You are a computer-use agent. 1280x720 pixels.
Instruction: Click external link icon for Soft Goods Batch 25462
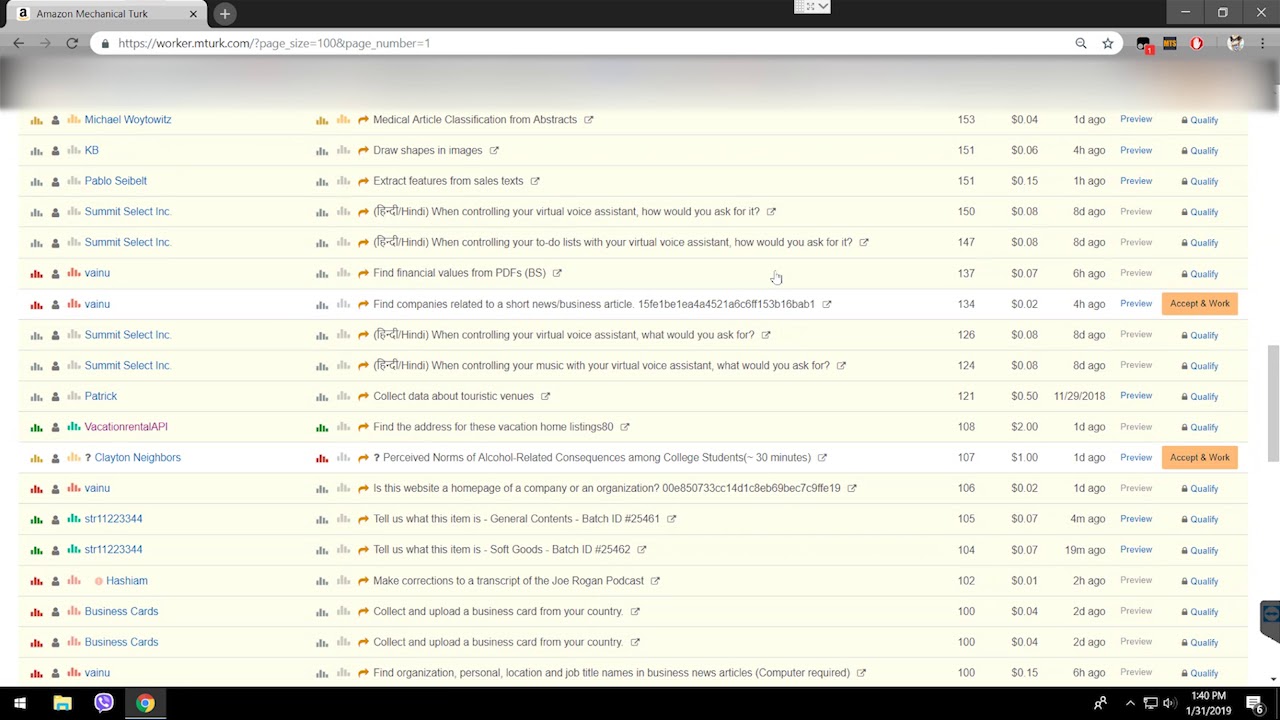point(641,550)
